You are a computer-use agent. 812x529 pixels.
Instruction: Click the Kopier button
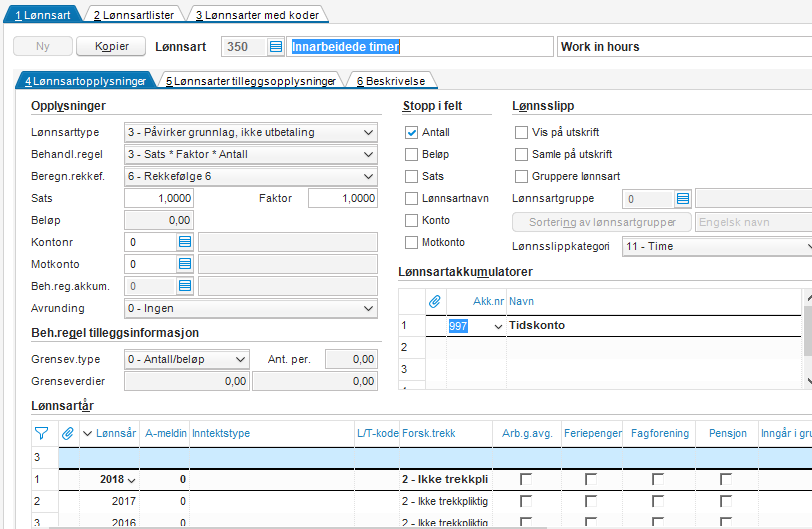tap(111, 46)
